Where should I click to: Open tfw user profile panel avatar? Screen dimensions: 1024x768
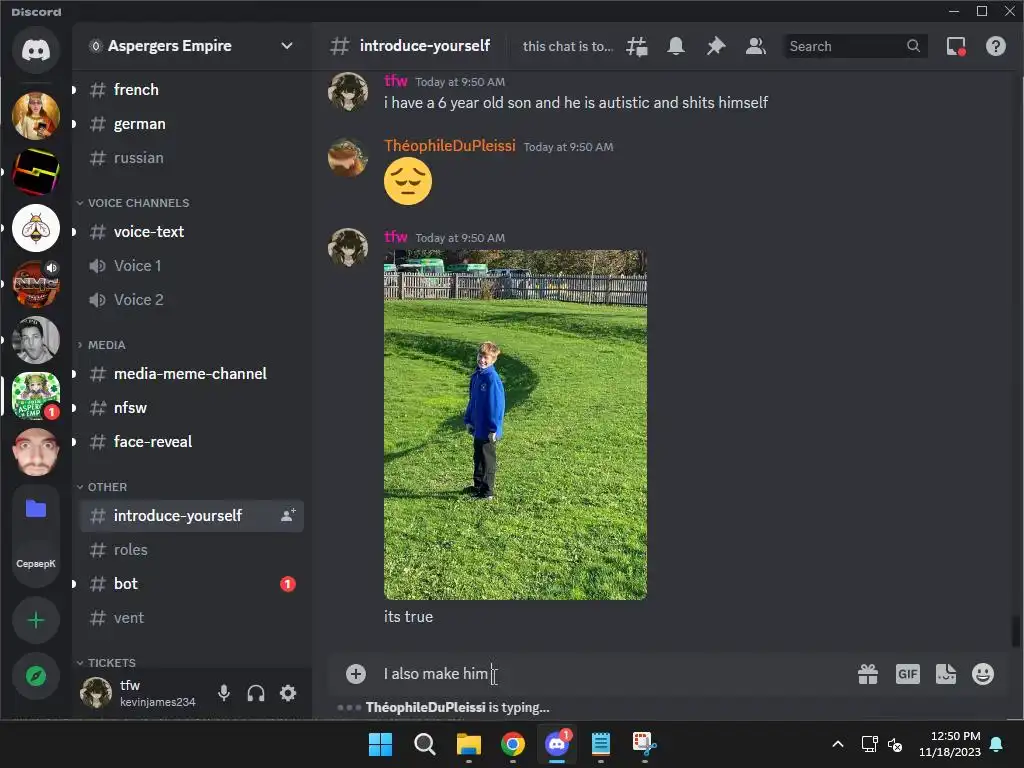pyautogui.click(x=96, y=692)
